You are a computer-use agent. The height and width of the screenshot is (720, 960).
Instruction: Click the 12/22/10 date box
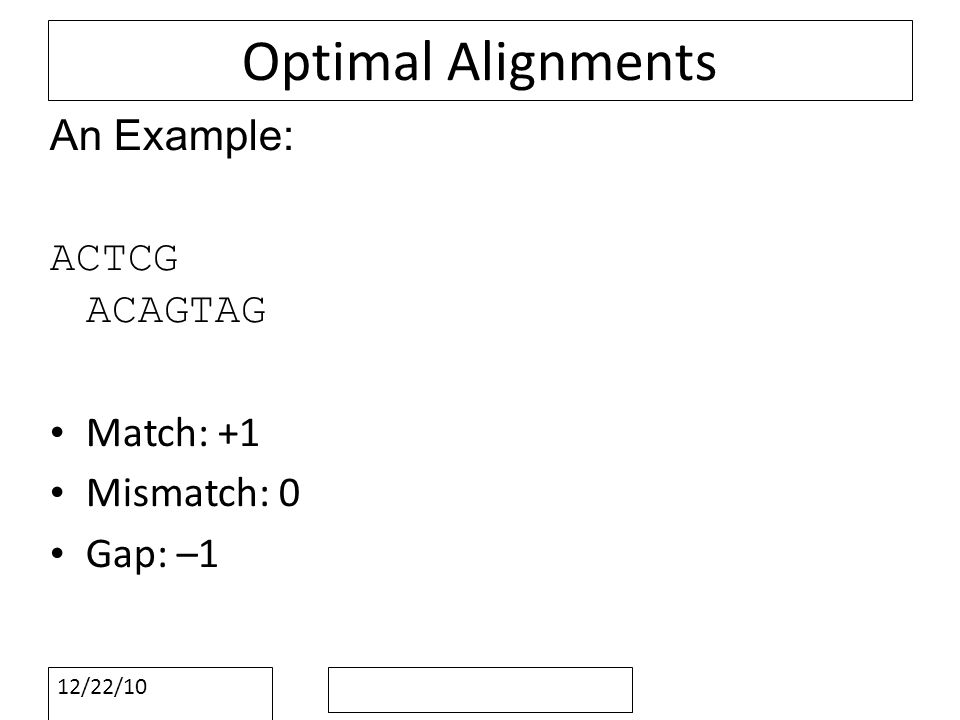click(x=160, y=694)
